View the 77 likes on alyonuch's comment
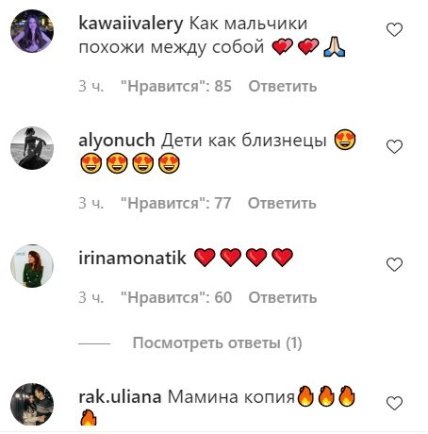Screen dimensions: 428x434 175,203
